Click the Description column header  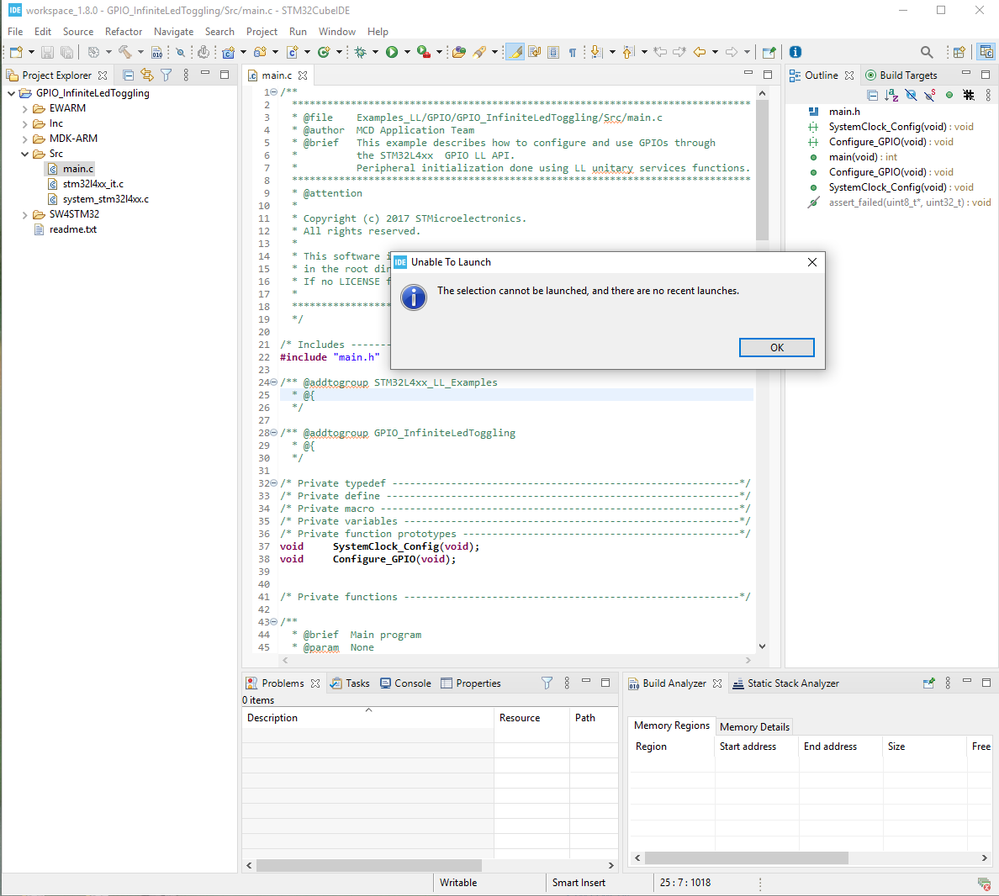[x=368, y=718]
